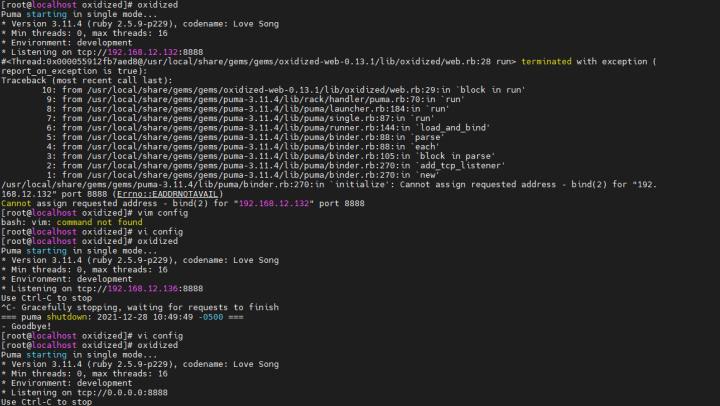Click traceback entry 10 with web.rb:29
The width and height of the screenshot is (720, 406).
pyautogui.click(x=283, y=90)
